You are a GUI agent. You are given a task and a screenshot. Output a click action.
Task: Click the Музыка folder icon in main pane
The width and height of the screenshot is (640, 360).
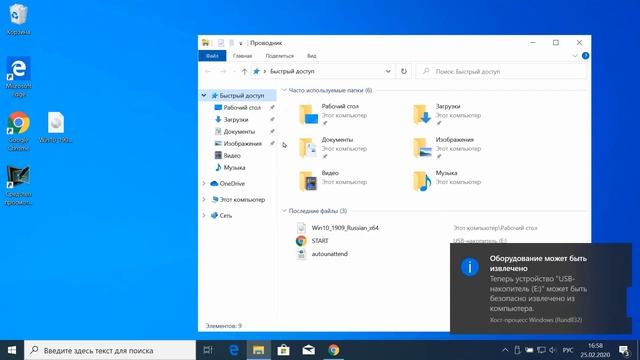coord(422,181)
